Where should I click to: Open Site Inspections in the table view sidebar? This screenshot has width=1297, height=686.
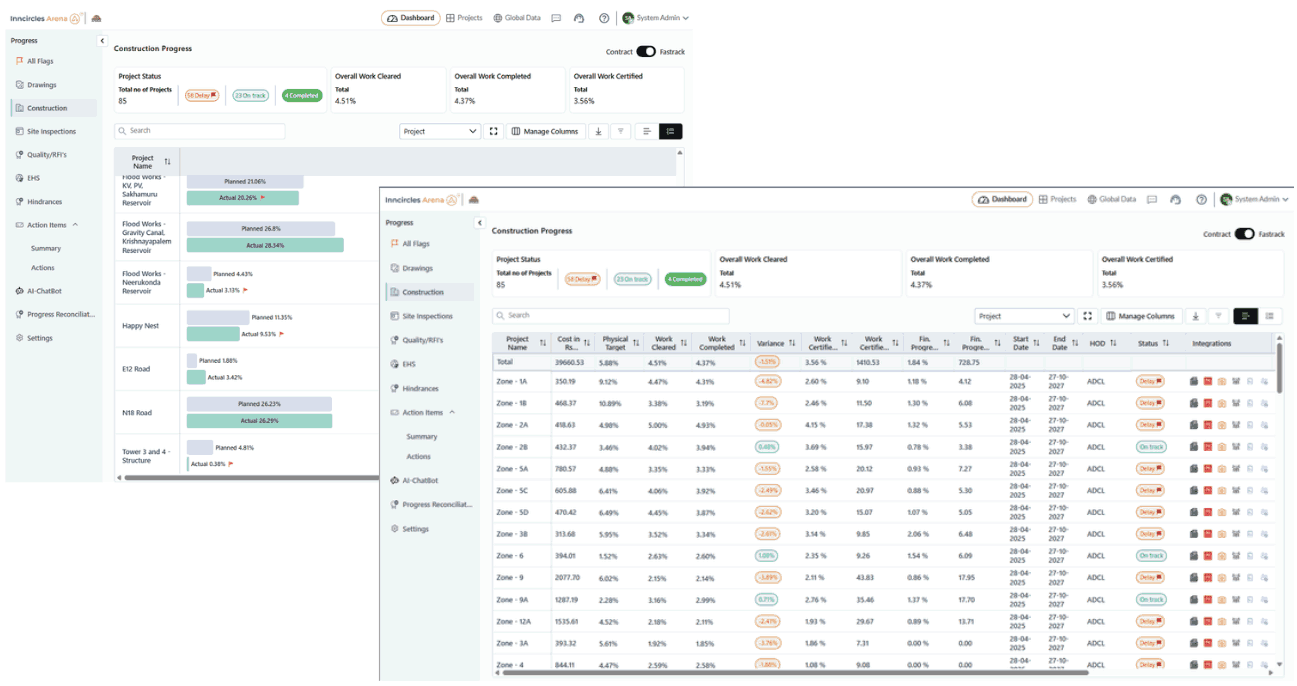coord(427,316)
